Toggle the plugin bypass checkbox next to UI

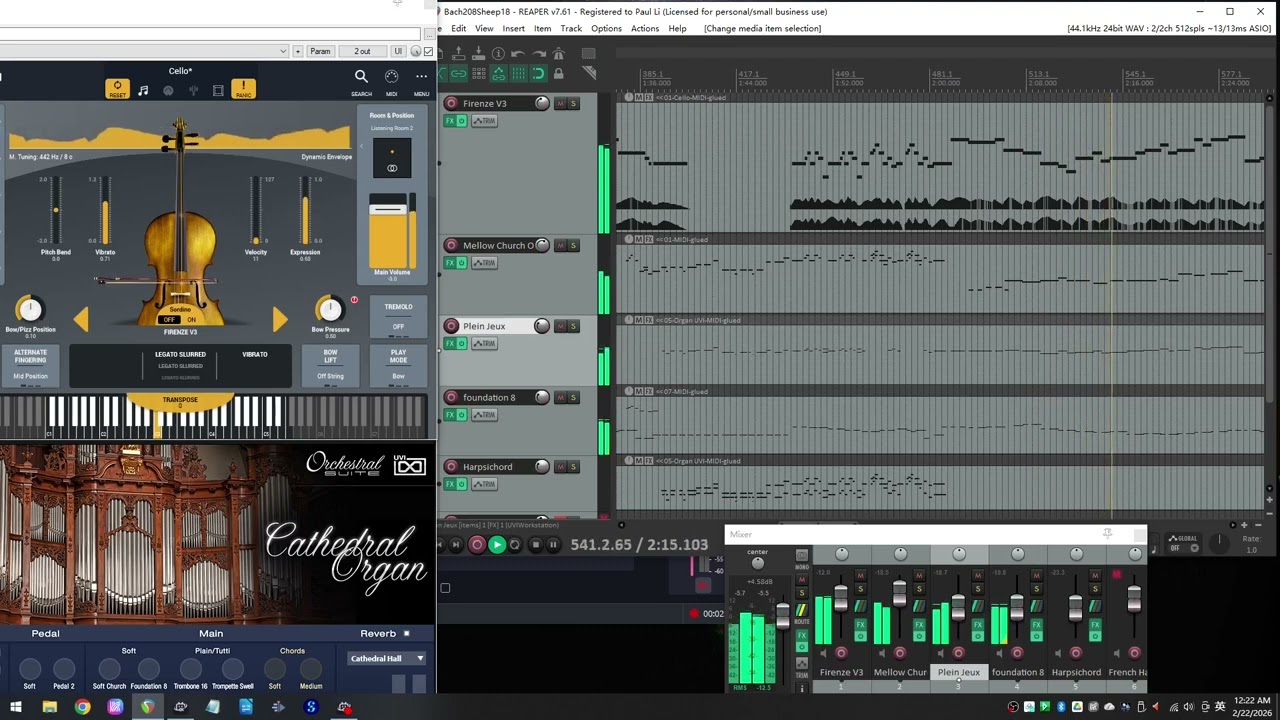(429, 52)
